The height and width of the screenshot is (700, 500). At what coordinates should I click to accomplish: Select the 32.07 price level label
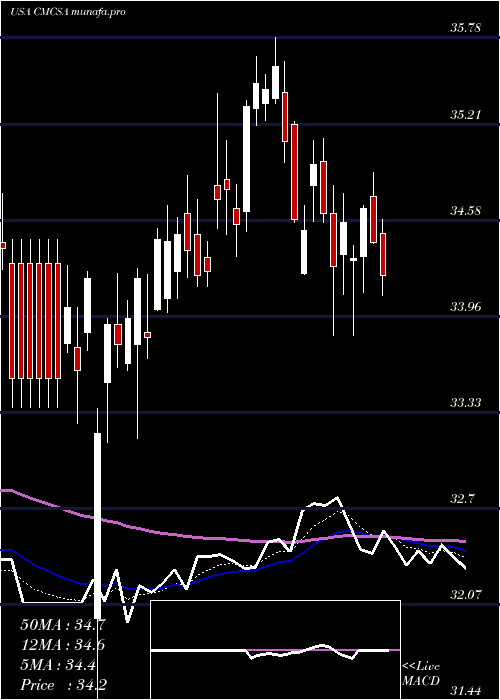click(x=465, y=595)
